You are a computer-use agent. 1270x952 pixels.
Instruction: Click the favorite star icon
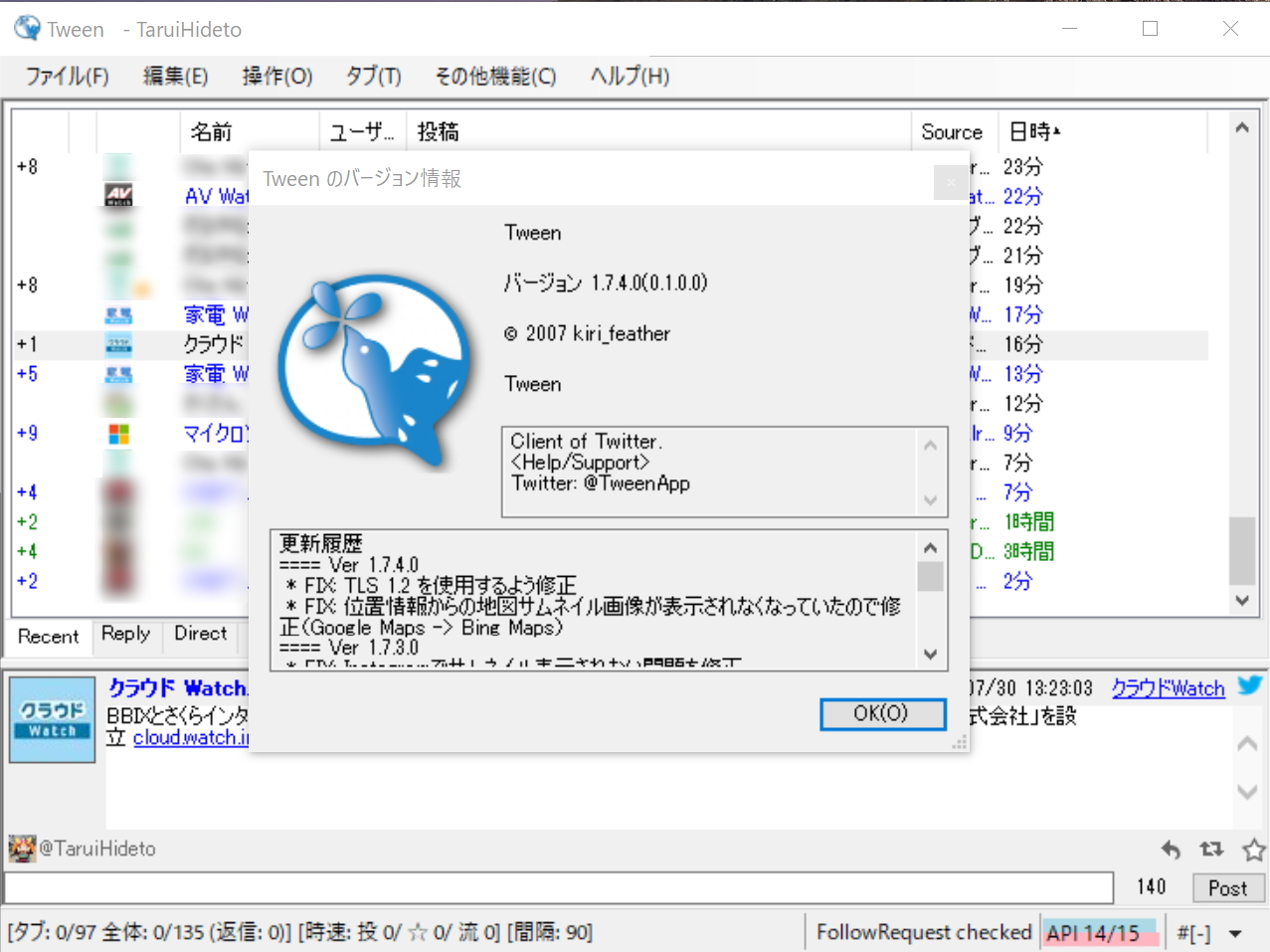(x=1252, y=850)
